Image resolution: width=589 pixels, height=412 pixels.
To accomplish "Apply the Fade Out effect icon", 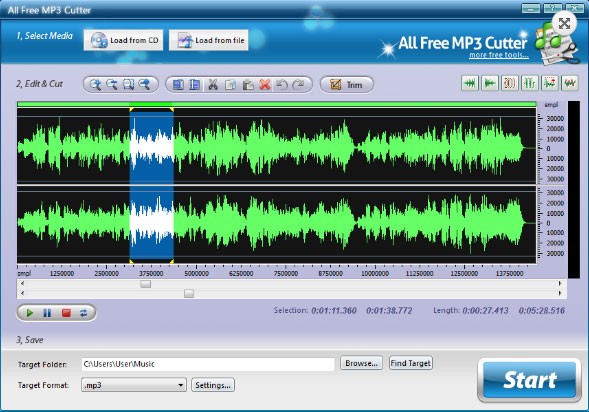I will pyautogui.click(x=489, y=83).
